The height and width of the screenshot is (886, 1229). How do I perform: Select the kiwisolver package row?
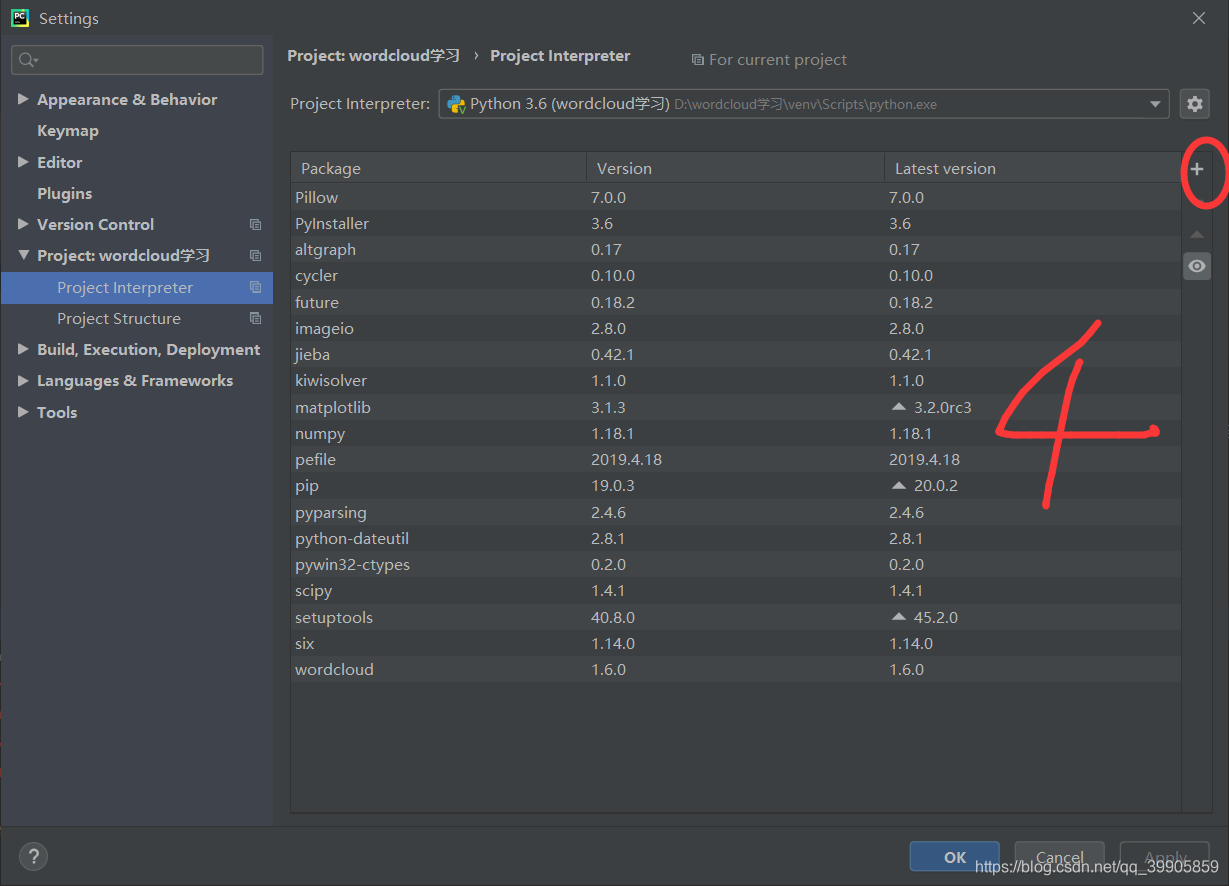click(x=735, y=380)
